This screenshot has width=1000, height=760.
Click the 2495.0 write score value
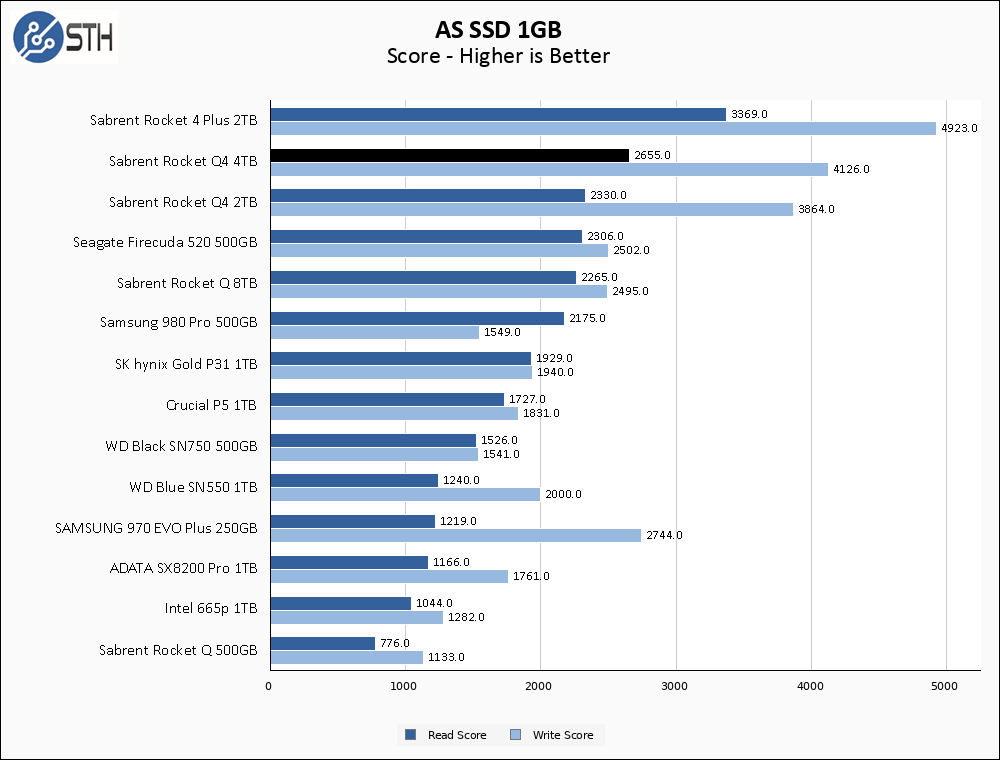coord(631,291)
